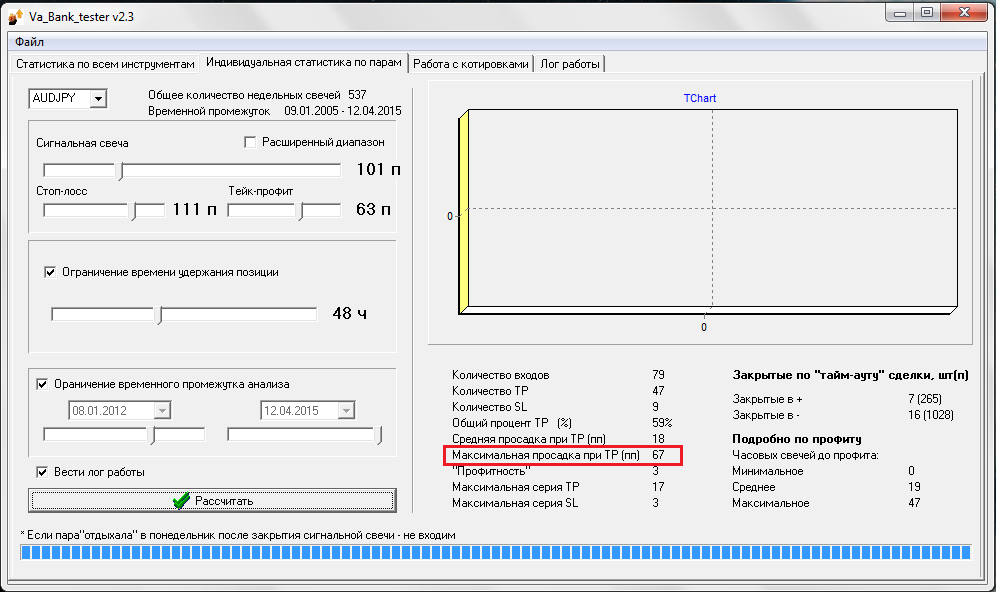
Task: Click the Va_Bank_tester app icon in title bar
Action: 15,17
